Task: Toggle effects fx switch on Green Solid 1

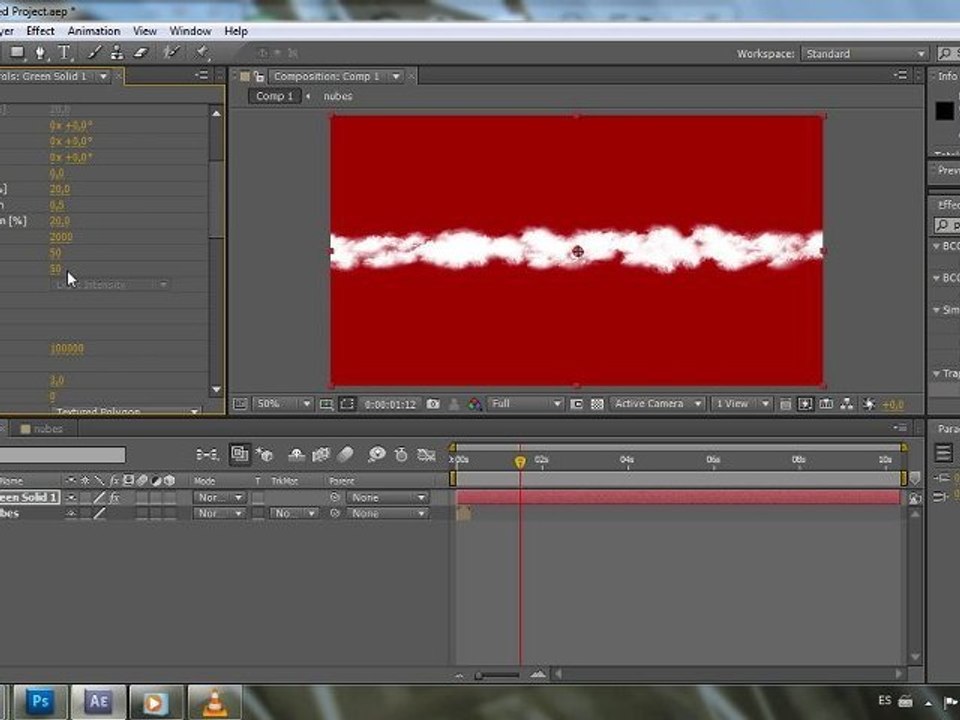Action: click(x=114, y=497)
